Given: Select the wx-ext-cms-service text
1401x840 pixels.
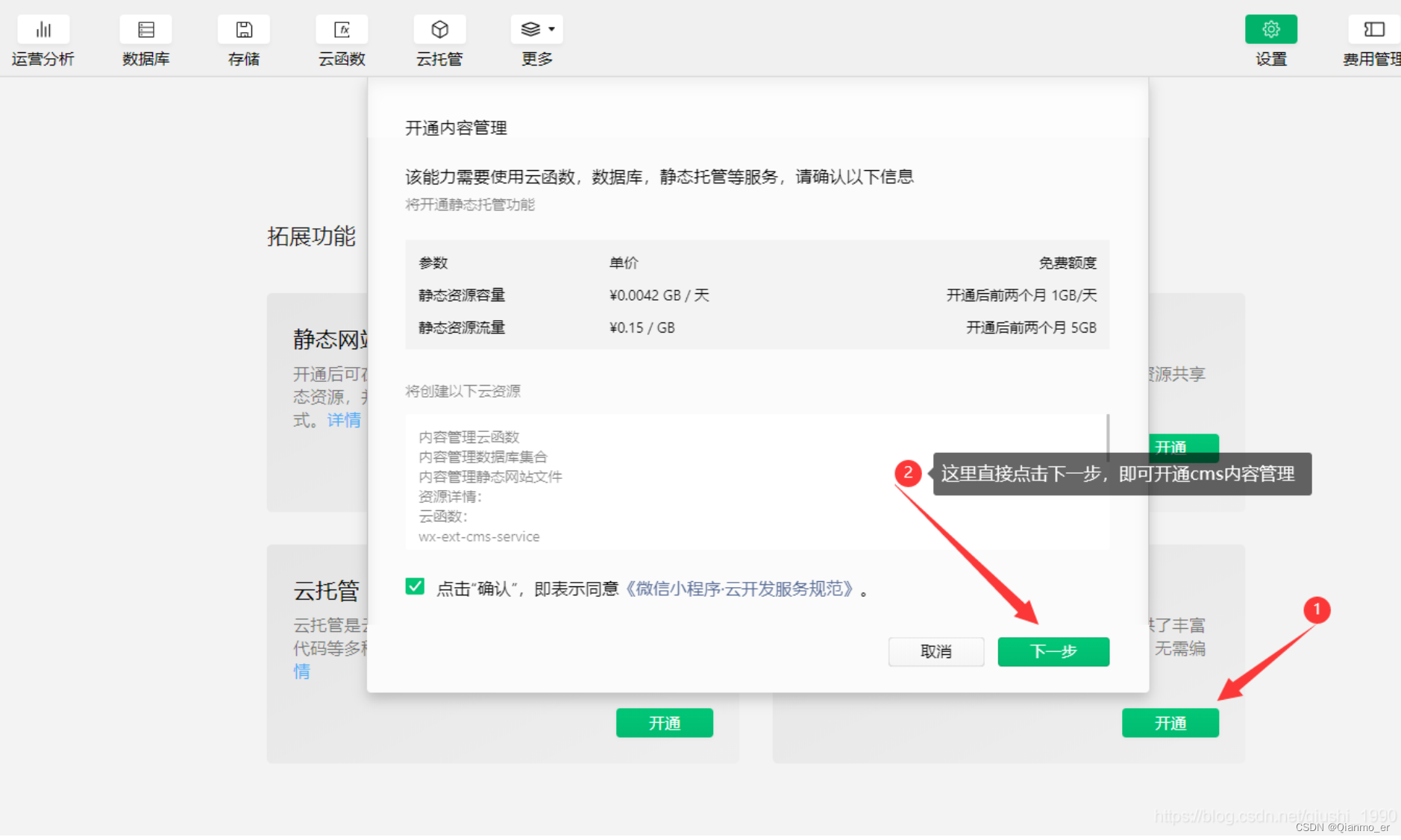Looking at the screenshot, I should pos(479,537).
